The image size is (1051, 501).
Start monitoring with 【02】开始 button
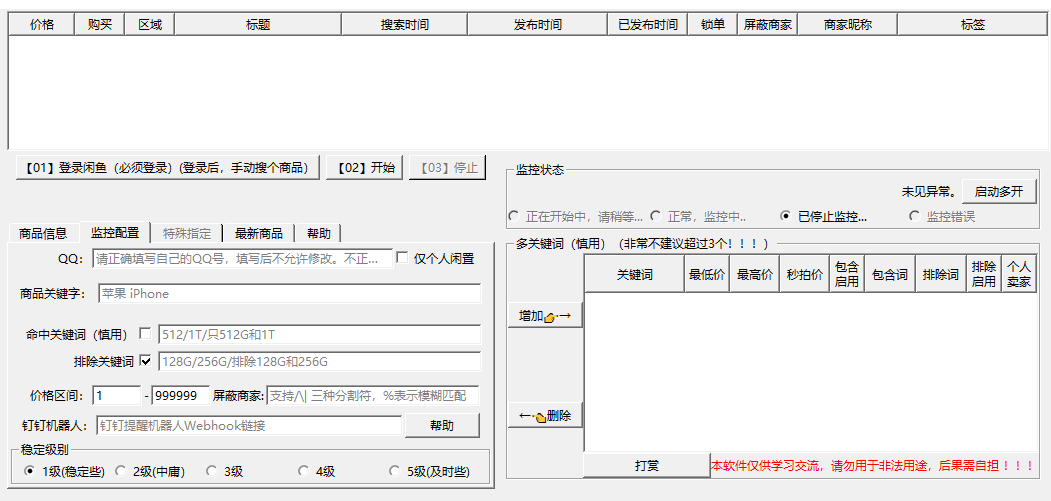tap(365, 168)
